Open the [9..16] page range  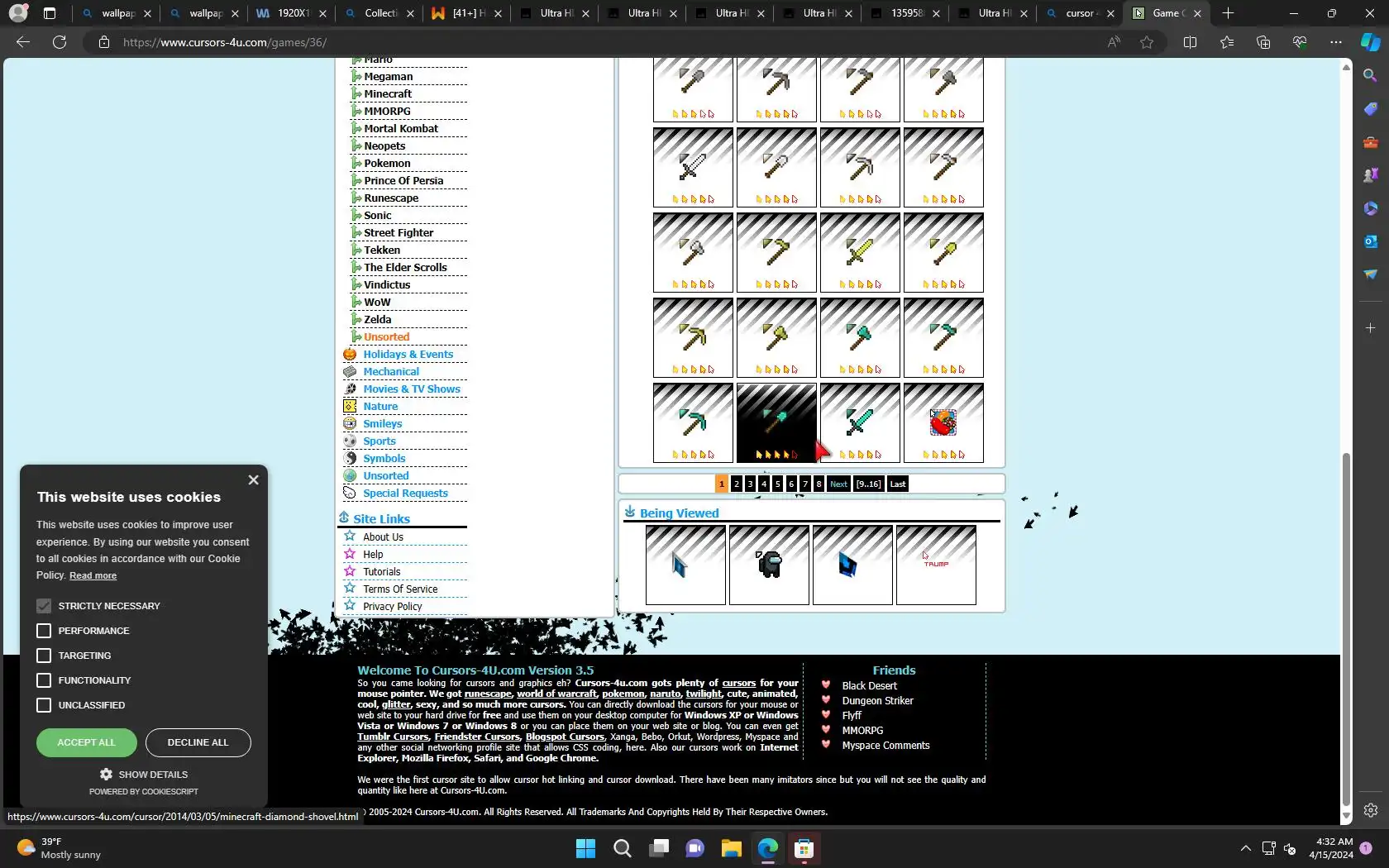pos(868,484)
